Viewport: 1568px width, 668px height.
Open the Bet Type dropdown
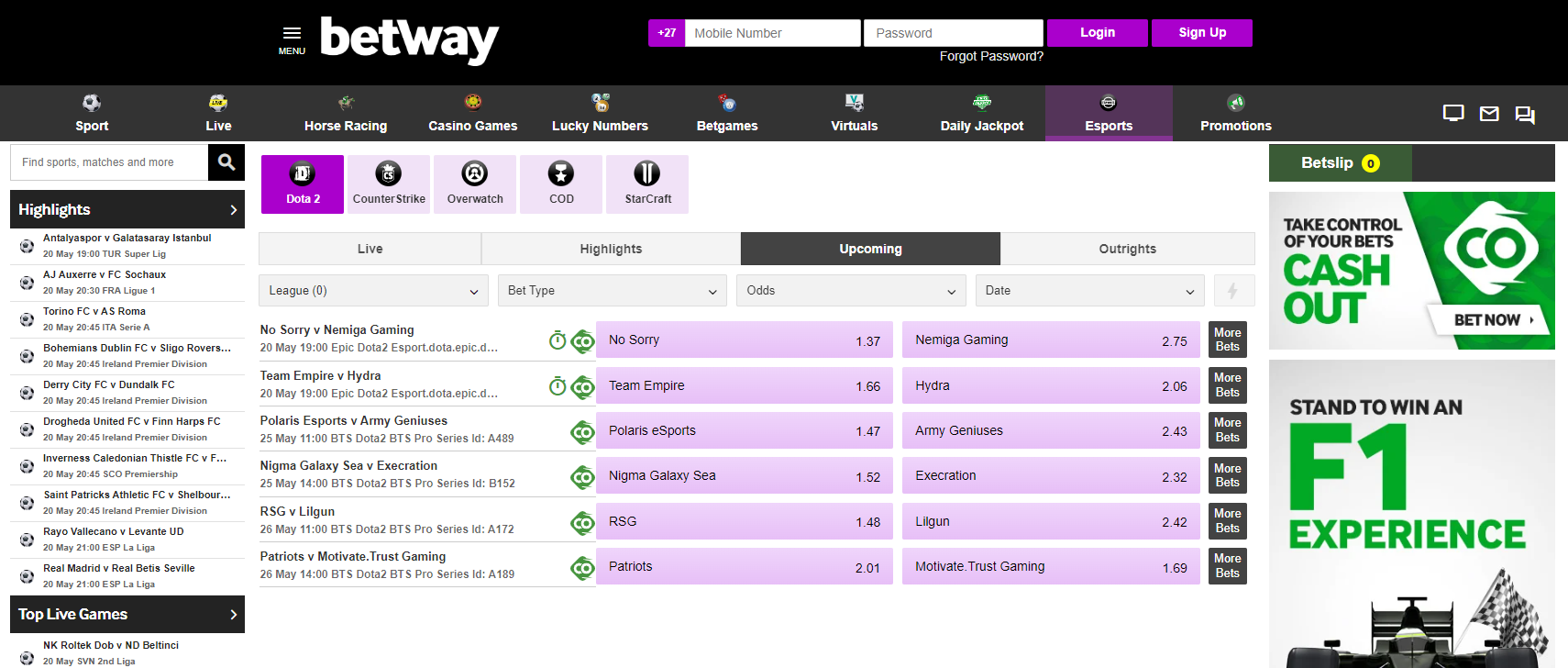(x=613, y=291)
